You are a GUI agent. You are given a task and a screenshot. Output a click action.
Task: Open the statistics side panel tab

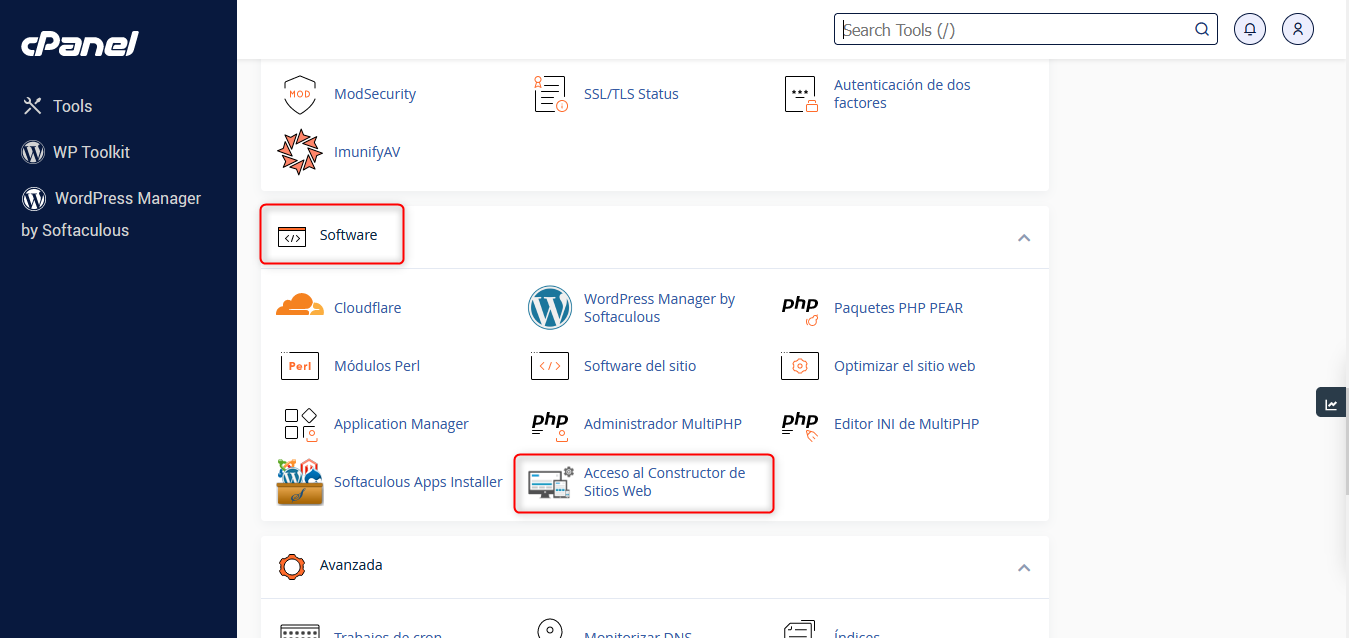coord(1331,404)
